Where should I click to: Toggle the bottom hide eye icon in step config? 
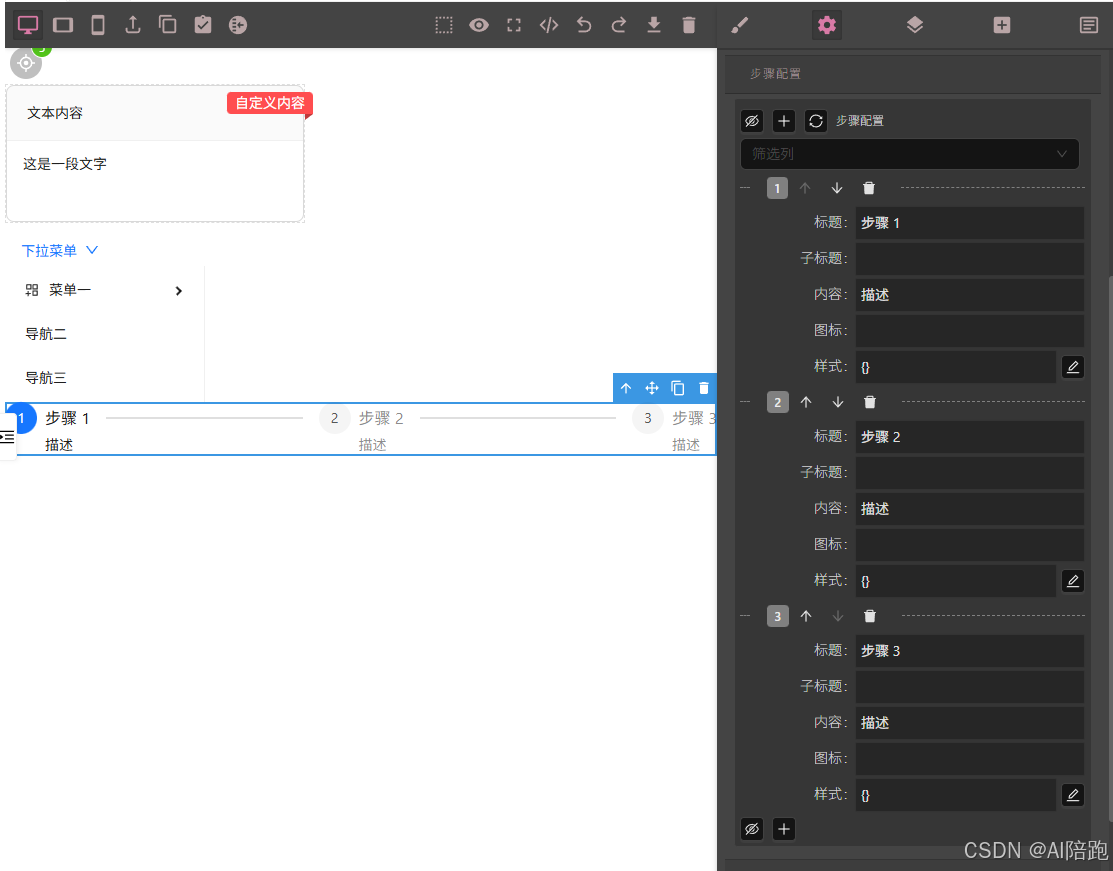tap(752, 829)
